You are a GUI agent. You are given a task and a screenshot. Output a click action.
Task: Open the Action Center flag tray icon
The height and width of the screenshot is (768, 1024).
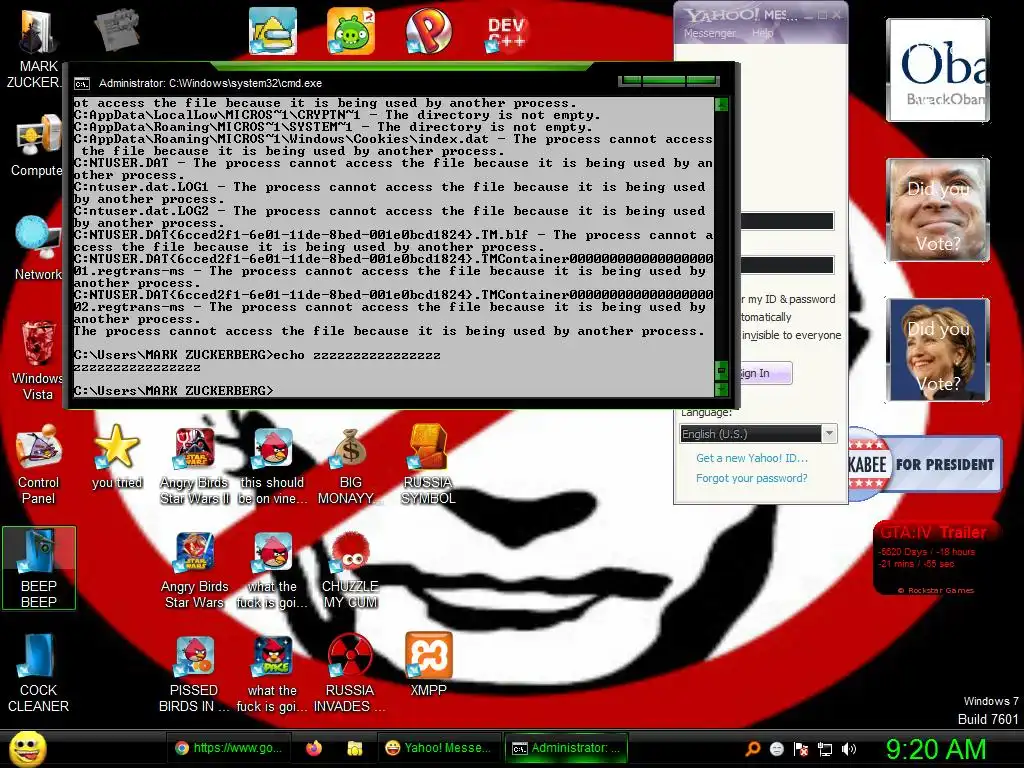coord(801,749)
